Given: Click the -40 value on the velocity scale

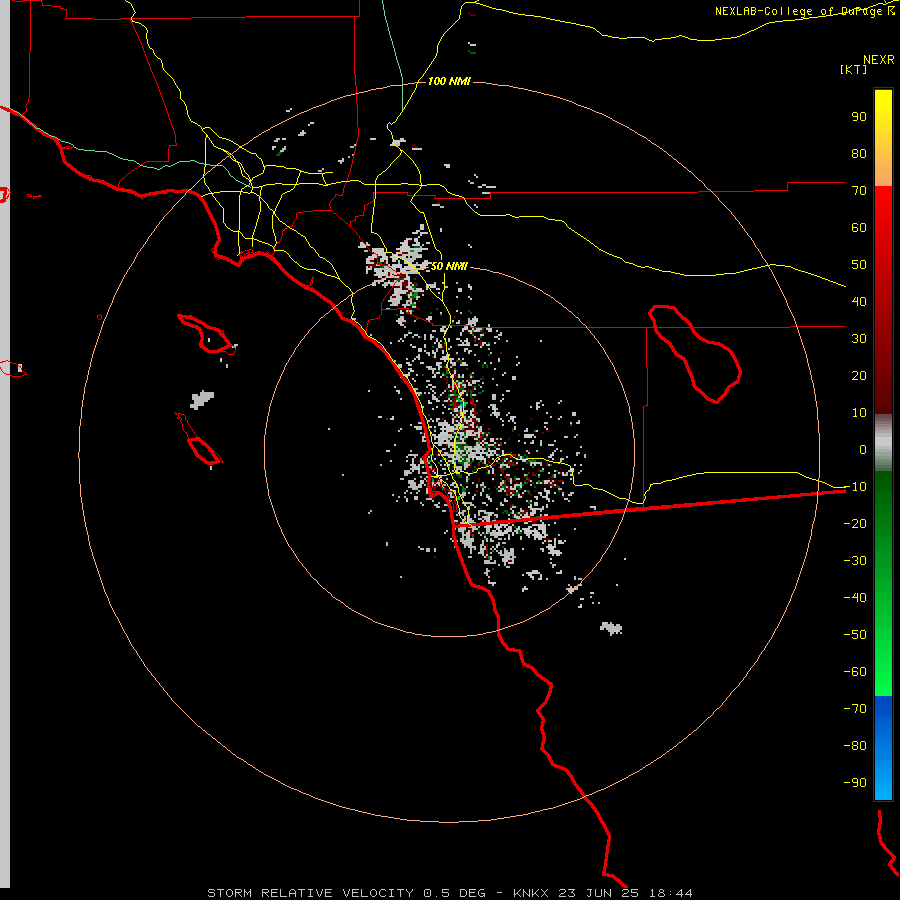Looking at the screenshot, I should coord(855,598).
